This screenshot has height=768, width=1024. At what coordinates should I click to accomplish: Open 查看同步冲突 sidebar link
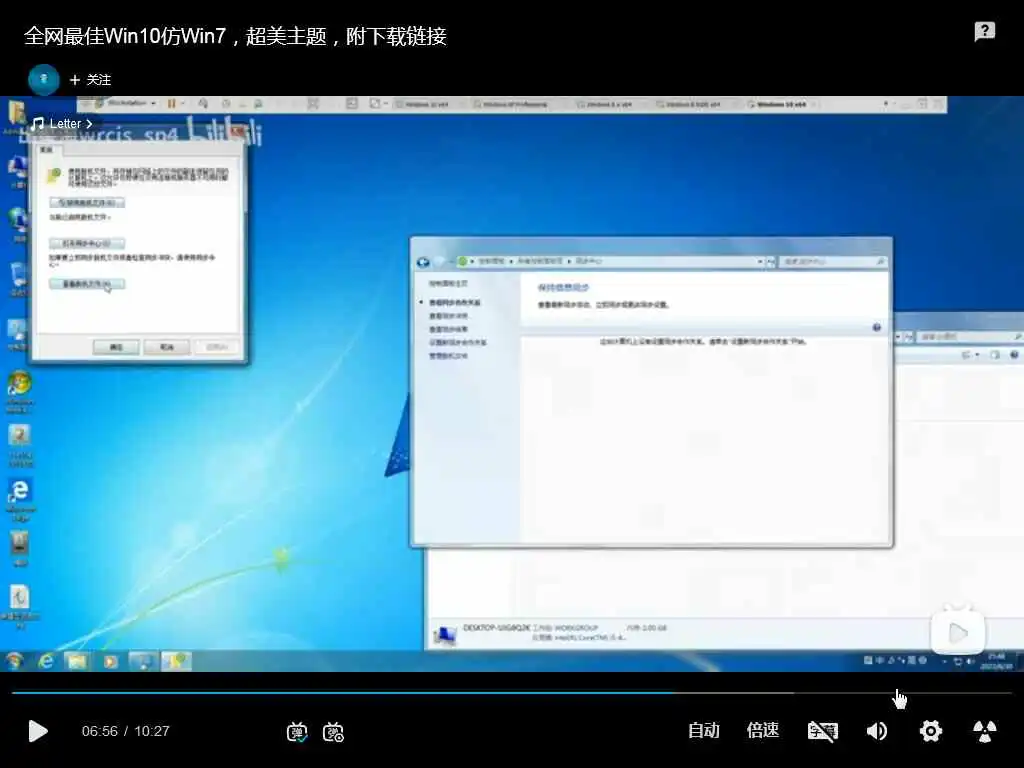pyautogui.click(x=448, y=316)
